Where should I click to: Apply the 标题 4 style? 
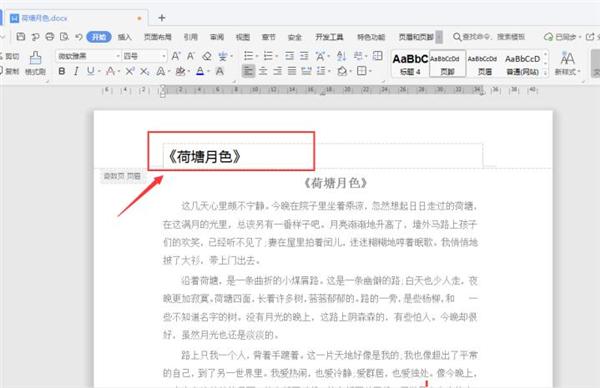(410, 64)
